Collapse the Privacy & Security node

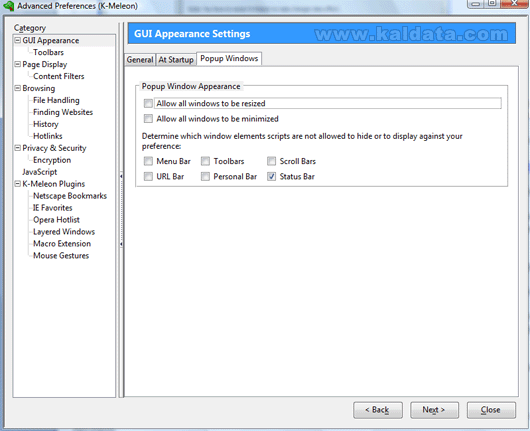click(x=18, y=148)
